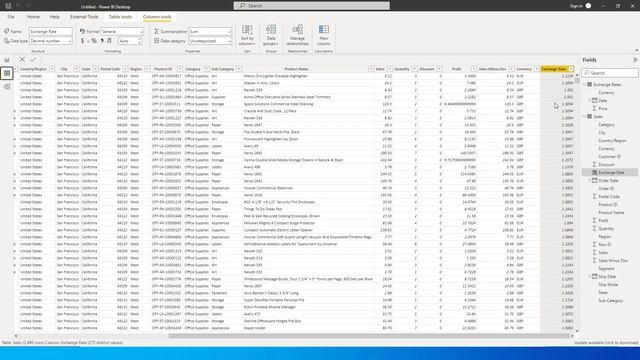Click sigma icon beside Profit field
This screenshot has width=640, height=360.
595,220
